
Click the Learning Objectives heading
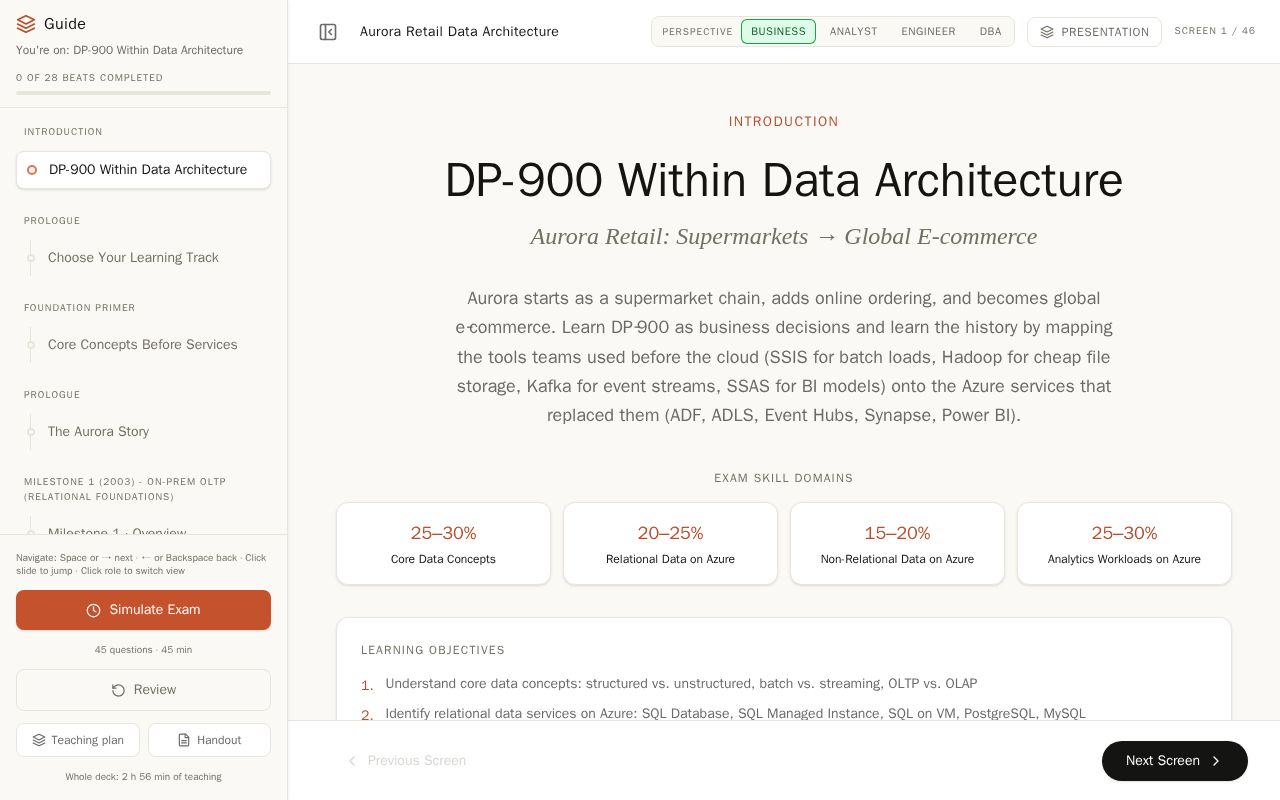[433, 650]
